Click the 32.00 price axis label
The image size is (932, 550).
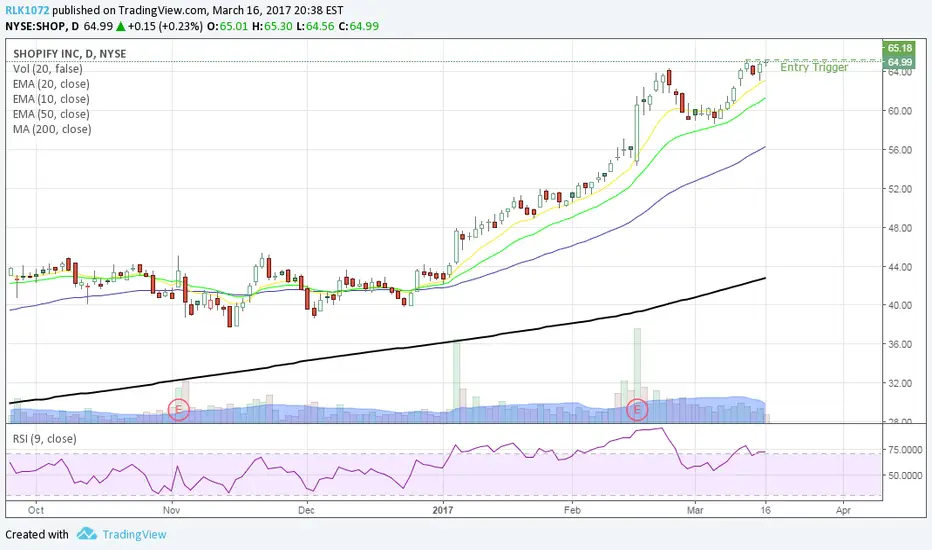coord(900,383)
